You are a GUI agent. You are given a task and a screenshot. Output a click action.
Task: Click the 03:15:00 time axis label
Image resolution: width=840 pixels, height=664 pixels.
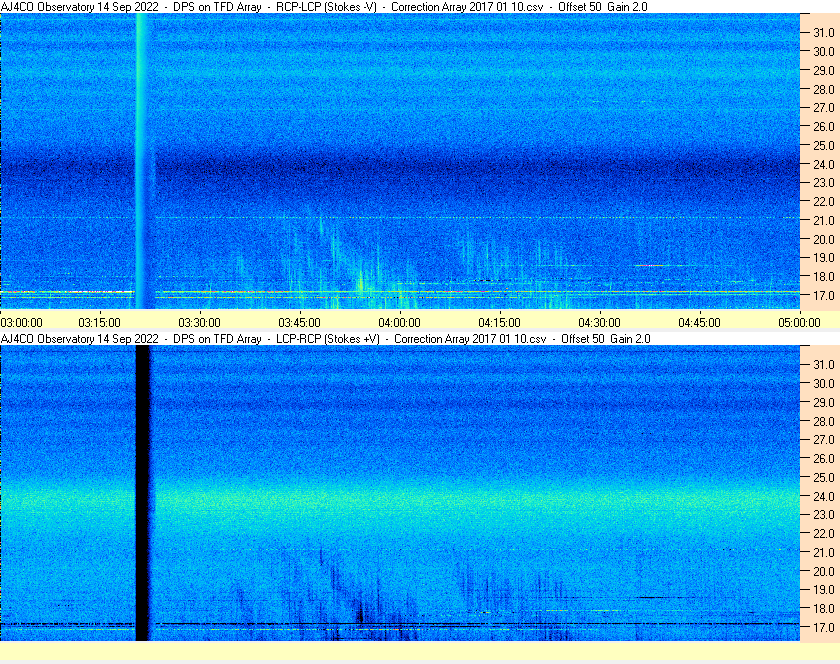[x=100, y=323]
